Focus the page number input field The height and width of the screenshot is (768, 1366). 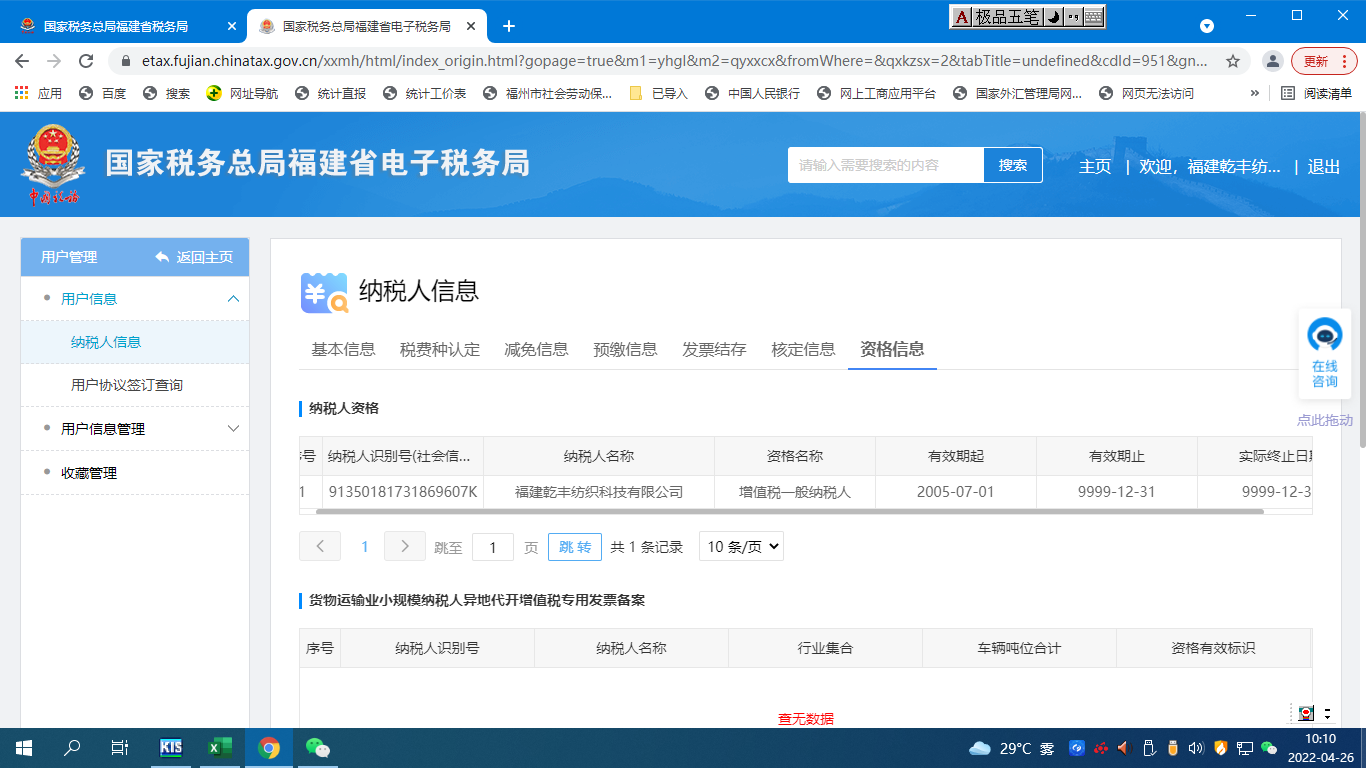coord(493,547)
